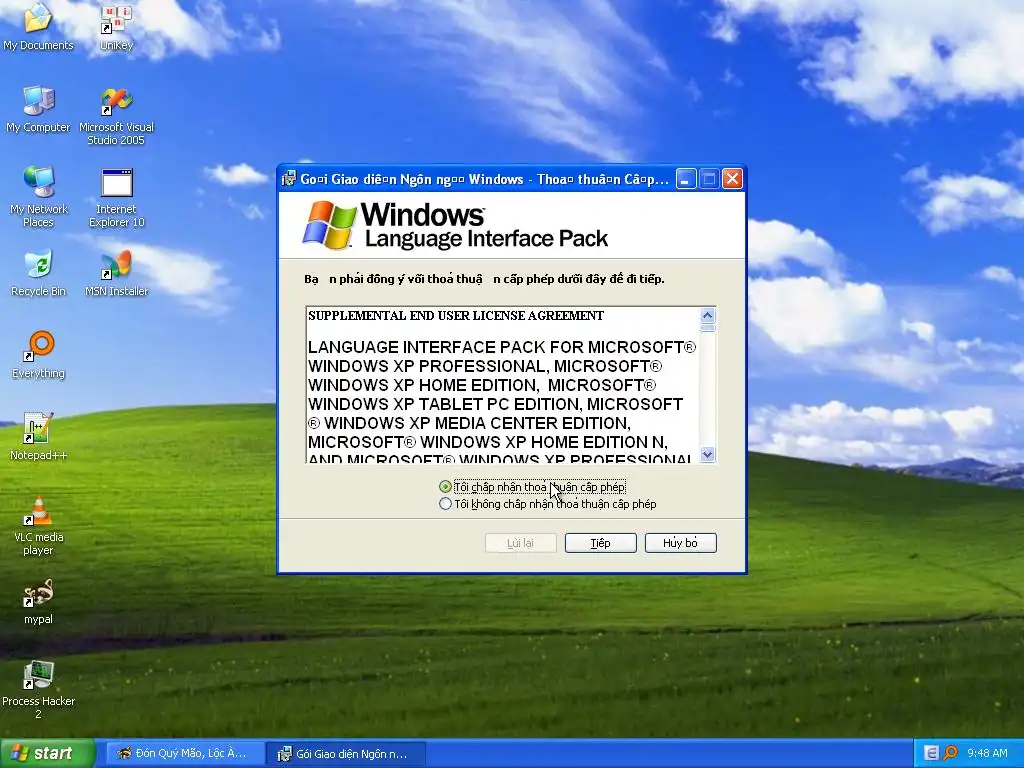Click the license agreement scrollbar thumb
The width and height of the screenshot is (1024, 768).
tap(707, 328)
